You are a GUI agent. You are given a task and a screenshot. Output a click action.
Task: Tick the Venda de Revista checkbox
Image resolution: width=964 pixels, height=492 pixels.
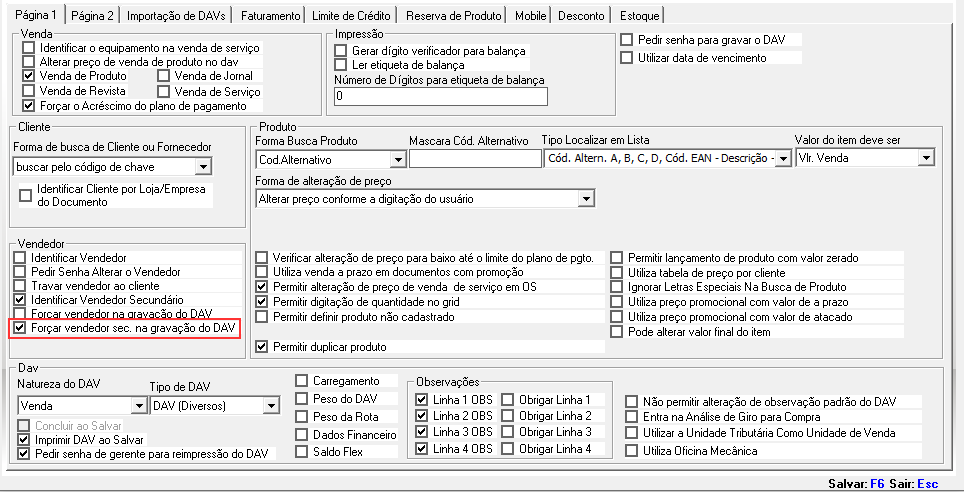pyautogui.click(x=28, y=91)
